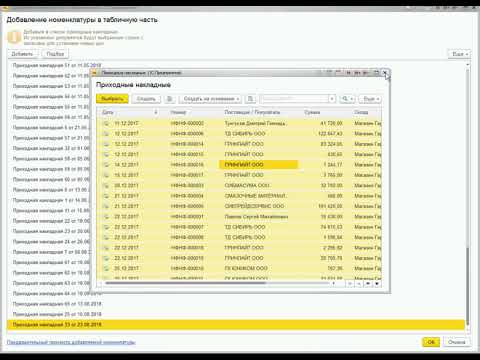Image resolution: width=480 pixels, height=360 pixels.
Task: Click the scroll-up arrow button in dialog footer
Action: pos(359,284)
